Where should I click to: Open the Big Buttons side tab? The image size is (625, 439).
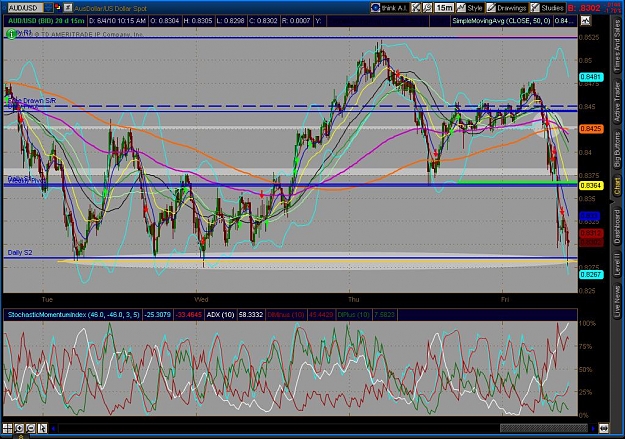pos(617,150)
